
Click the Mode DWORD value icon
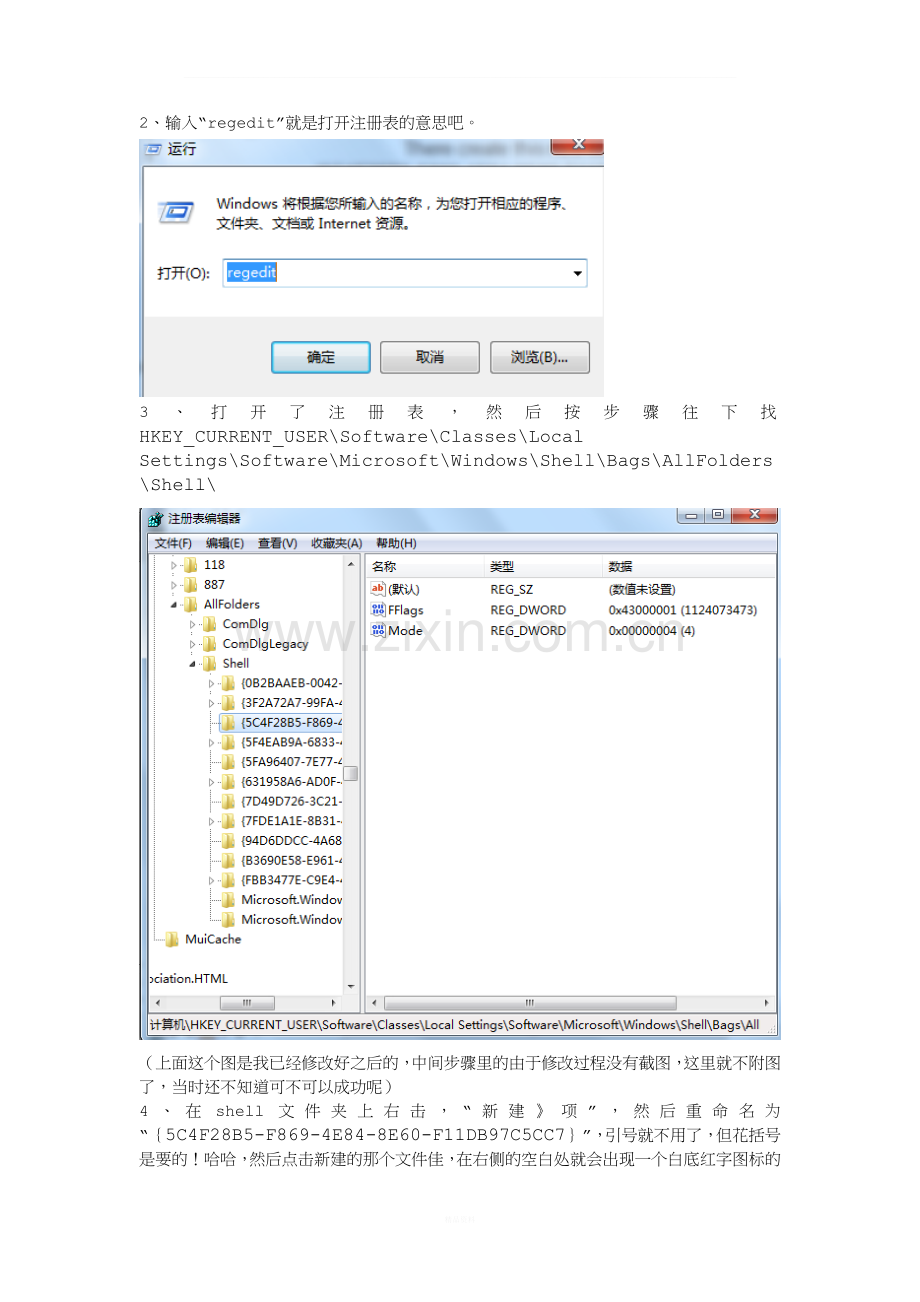click(378, 631)
